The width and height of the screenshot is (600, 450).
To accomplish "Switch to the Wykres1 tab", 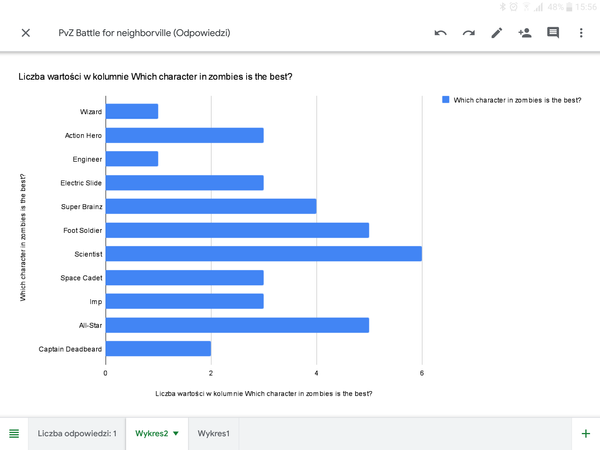I will (213, 433).
